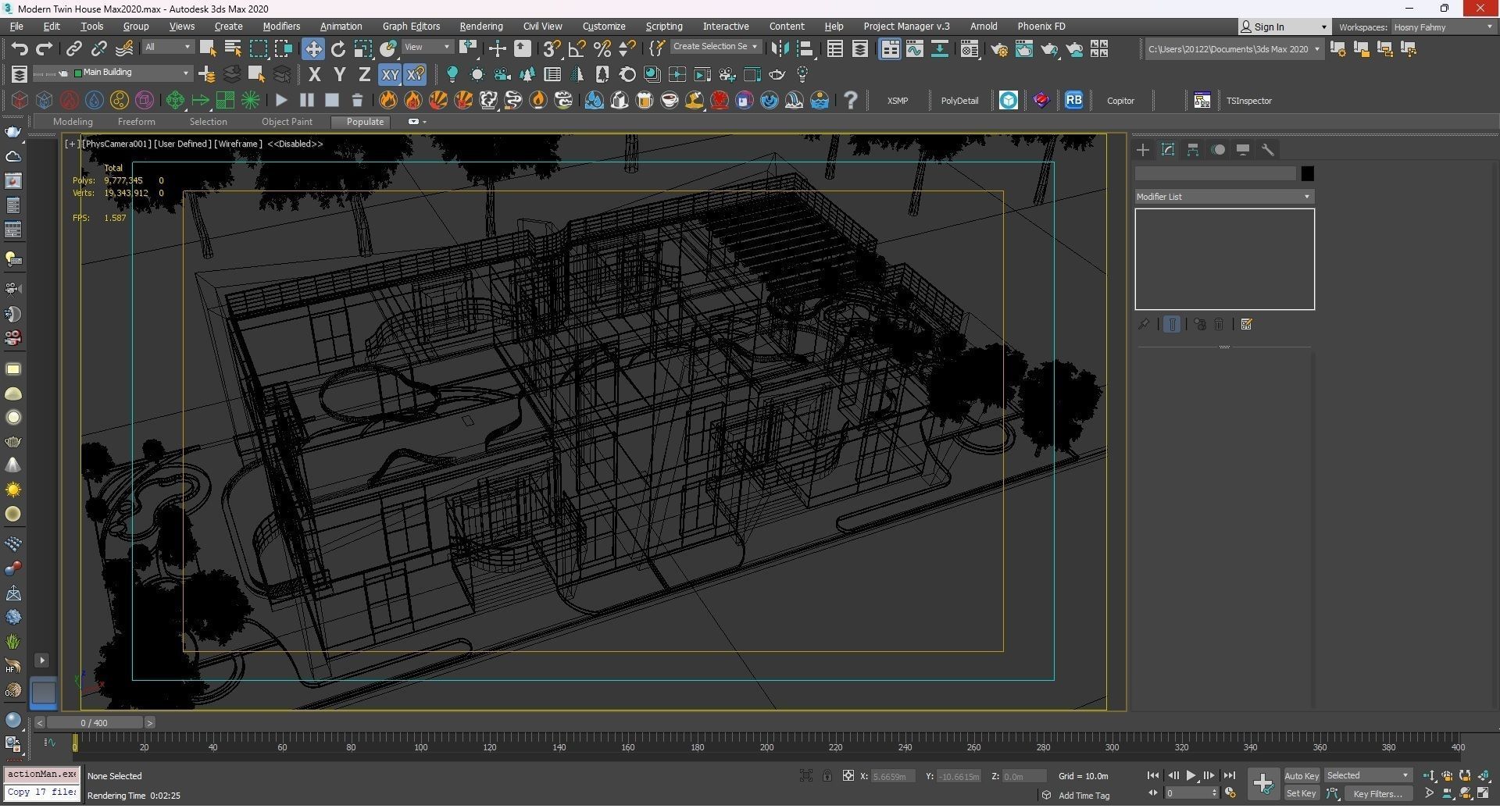
Task: Toggle Auto Key animation mode
Action: 1301,776
